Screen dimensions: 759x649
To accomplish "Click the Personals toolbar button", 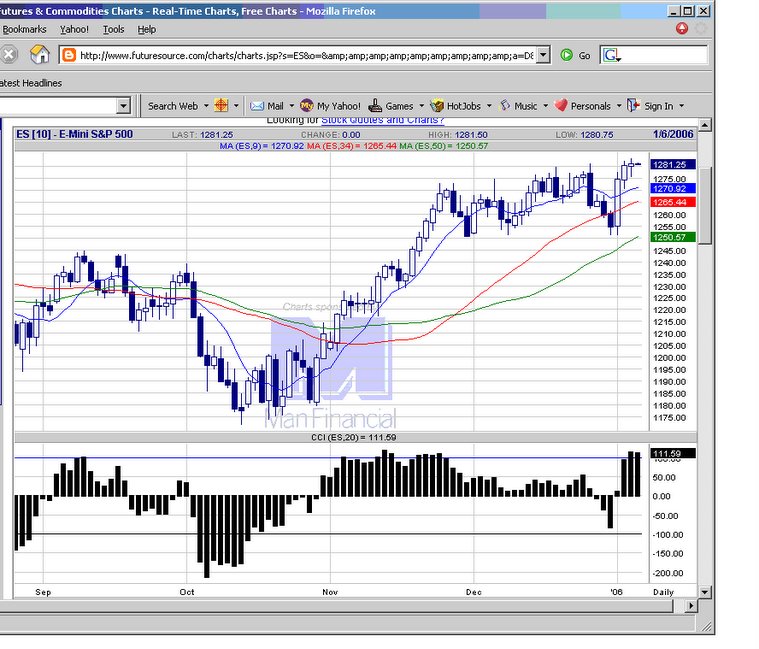I will (590, 106).
